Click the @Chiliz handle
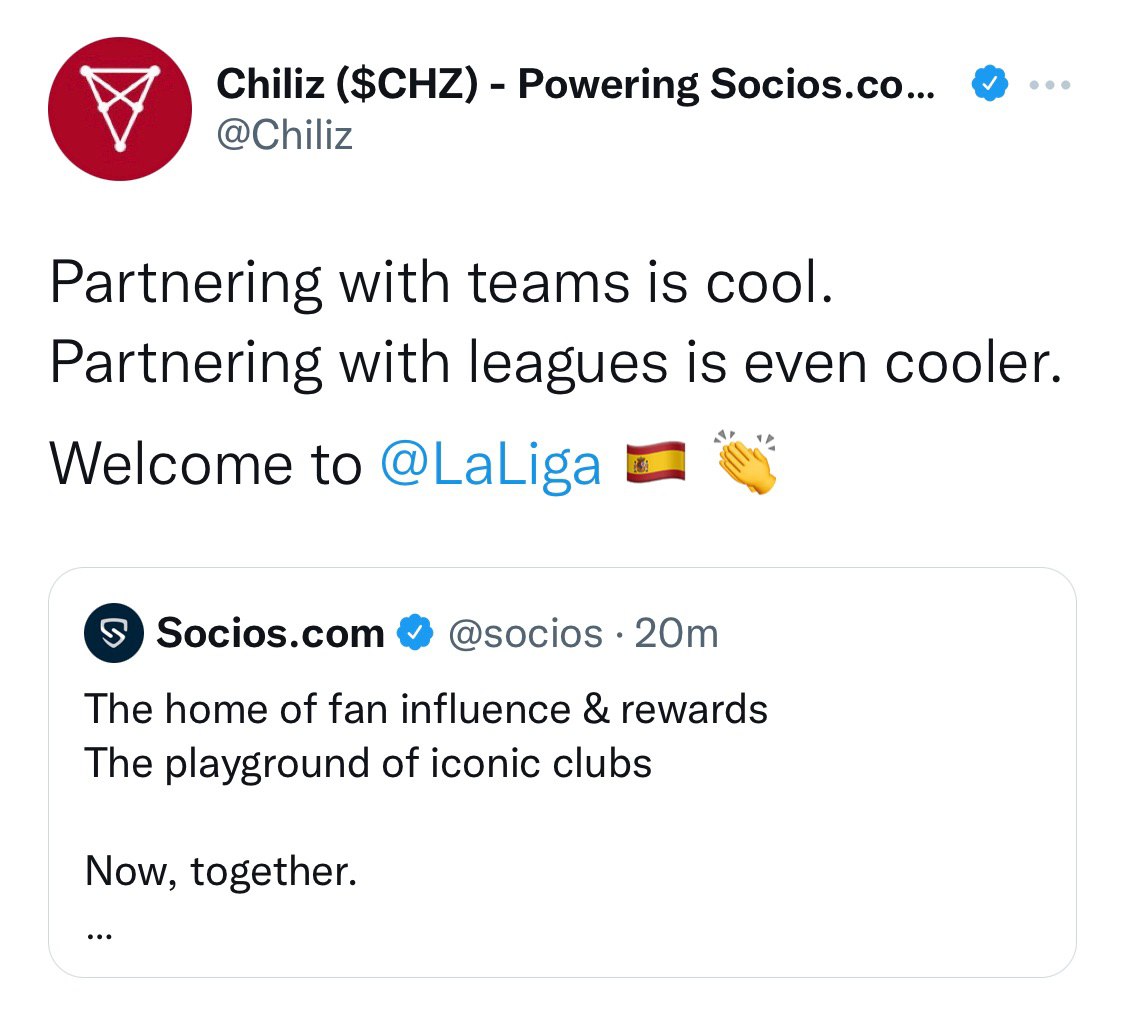The width and height of the screenshot is (1125, 1013). pos(285,135)
